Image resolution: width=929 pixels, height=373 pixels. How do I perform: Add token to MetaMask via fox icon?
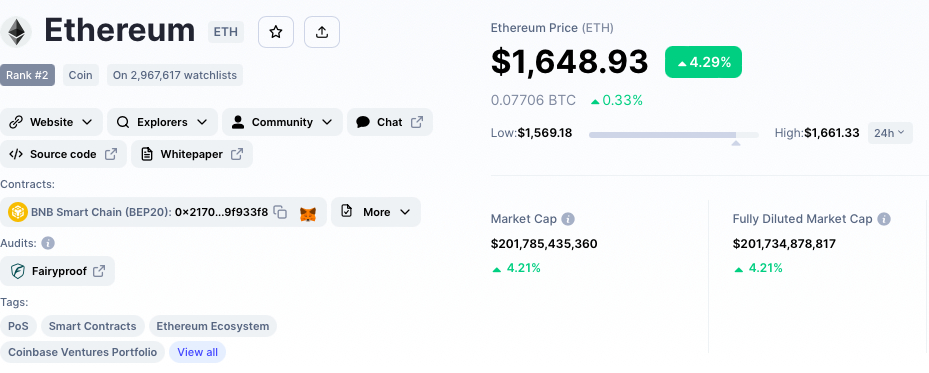307,213
